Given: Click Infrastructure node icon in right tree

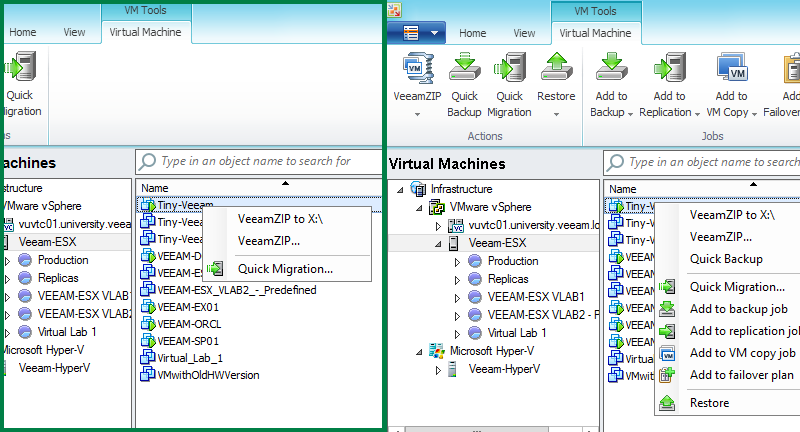Looking at the screenshot, I should [x=418, y=189].
